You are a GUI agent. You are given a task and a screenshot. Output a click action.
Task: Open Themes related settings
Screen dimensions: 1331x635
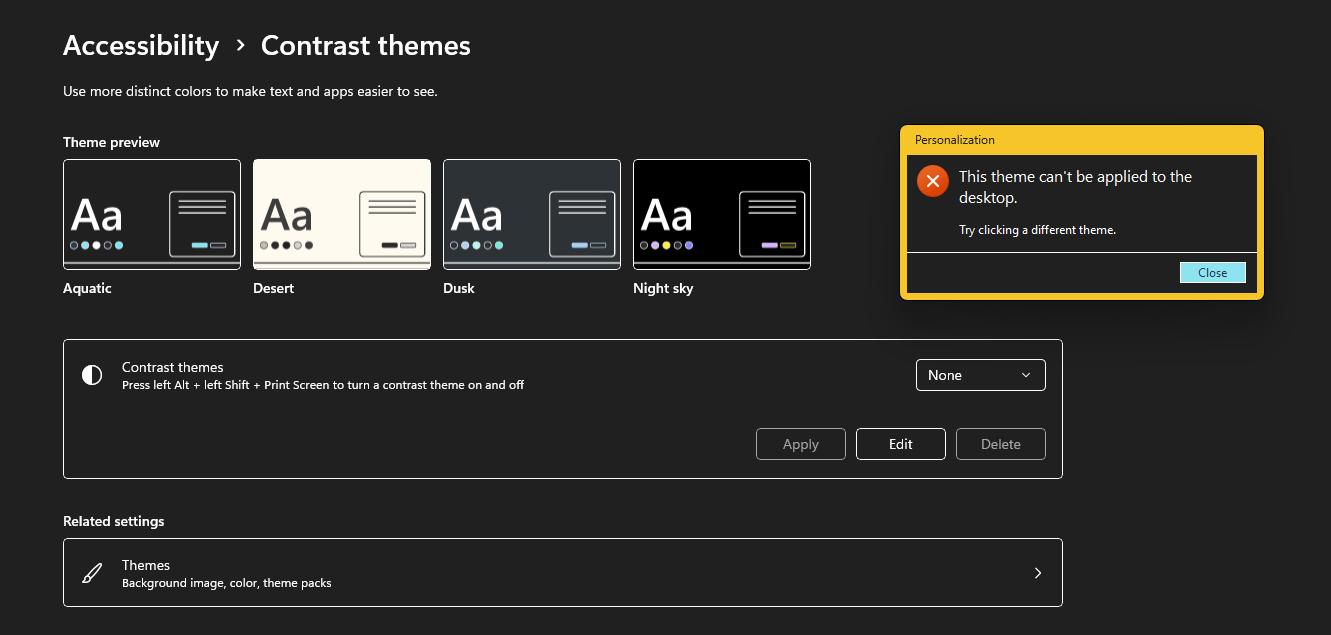563,573
